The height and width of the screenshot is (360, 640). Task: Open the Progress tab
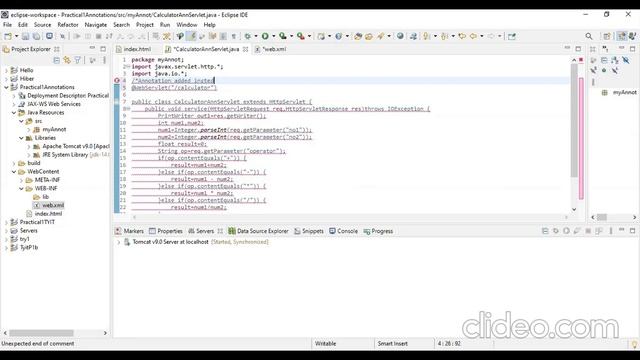[378, 231]
